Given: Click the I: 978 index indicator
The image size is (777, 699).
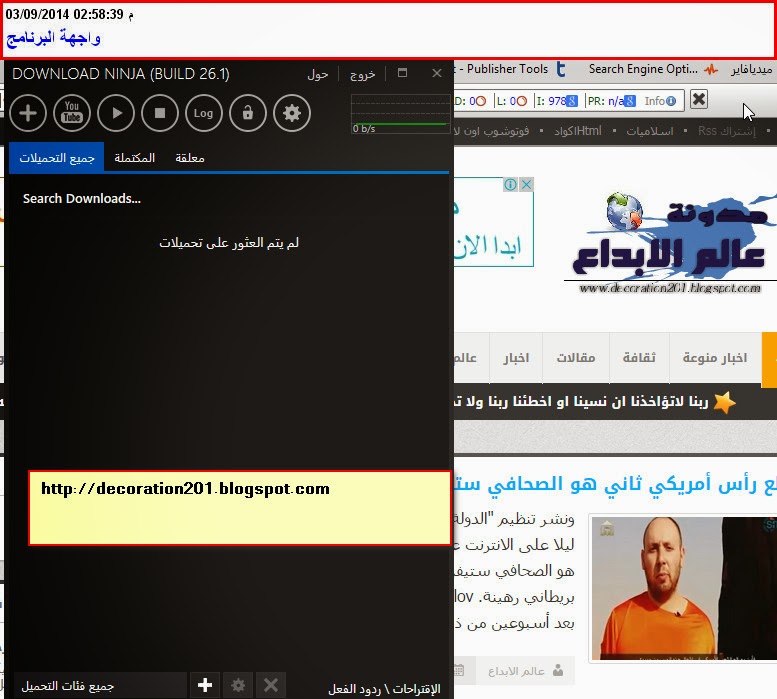Looking at the screenshot, I should (x=557, y=101).
